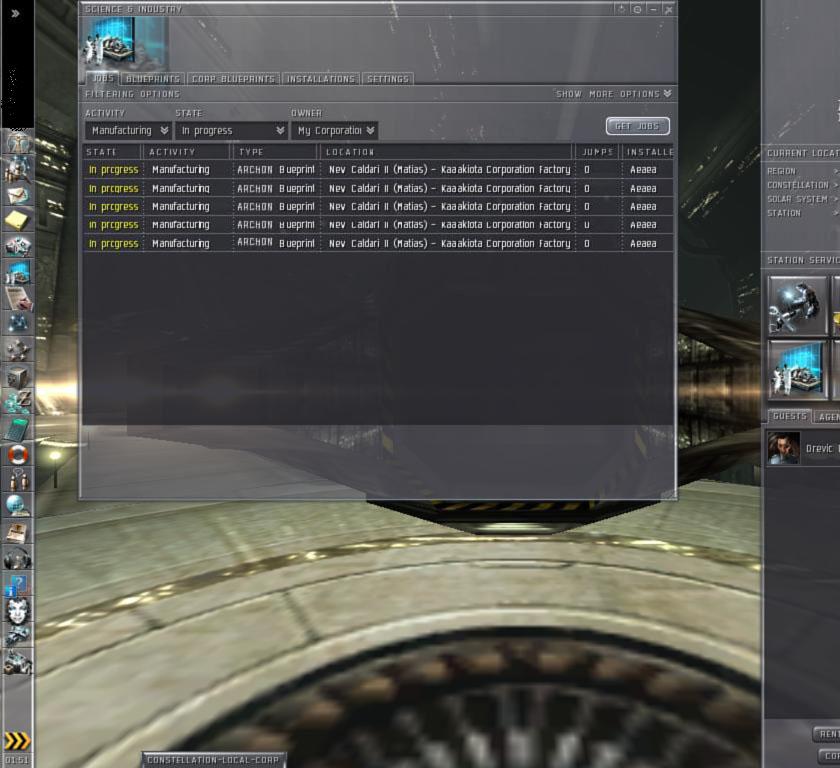Screen dimensions: 840x768
Task: Open the in-game Browser globe icon
Action: tap(18, 505)
